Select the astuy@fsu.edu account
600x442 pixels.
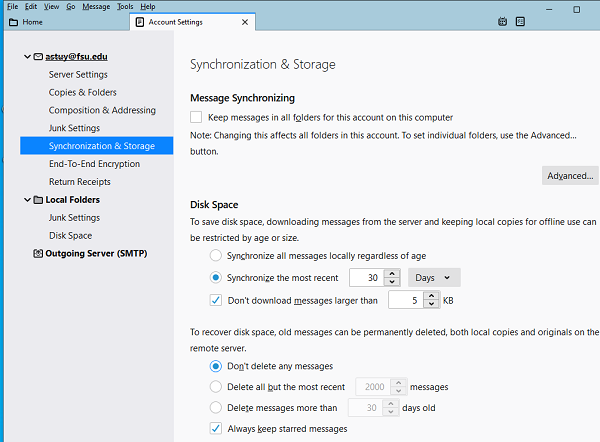(x=76, y=57)
